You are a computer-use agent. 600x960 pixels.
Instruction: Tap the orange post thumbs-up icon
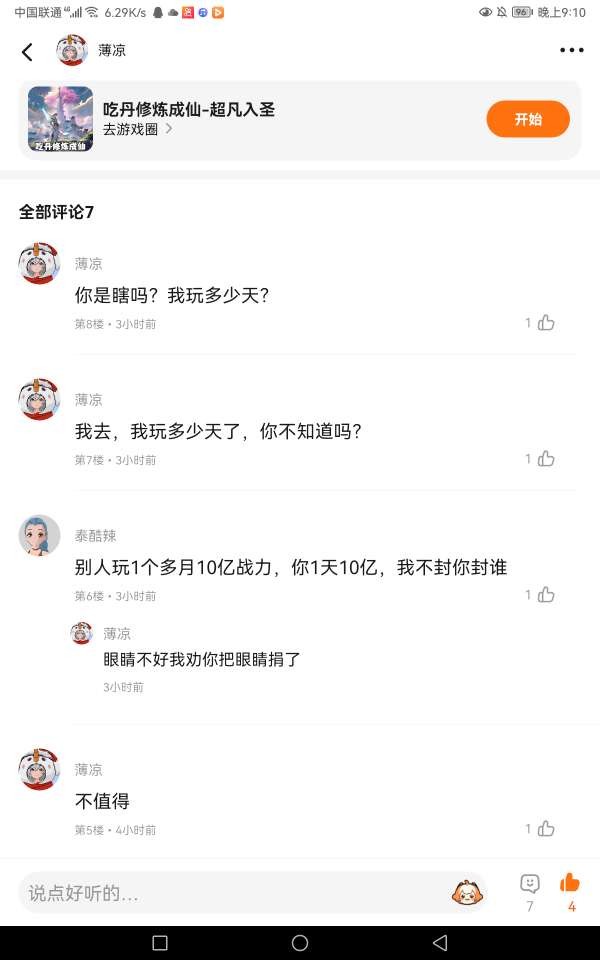coord(570,883)
